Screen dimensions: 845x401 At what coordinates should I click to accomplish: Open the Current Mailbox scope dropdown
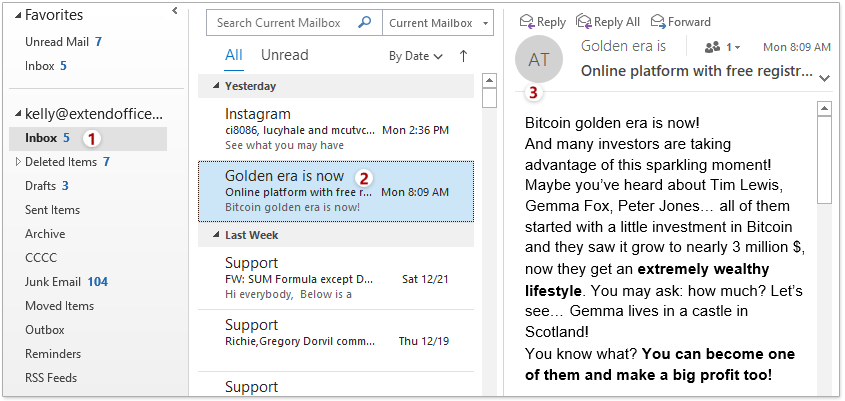pos(438,23)
